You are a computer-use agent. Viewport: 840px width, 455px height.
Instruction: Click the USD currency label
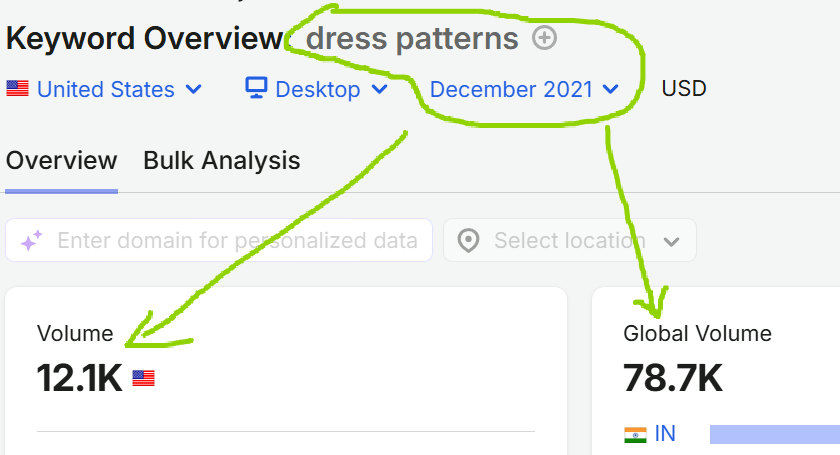684,88
